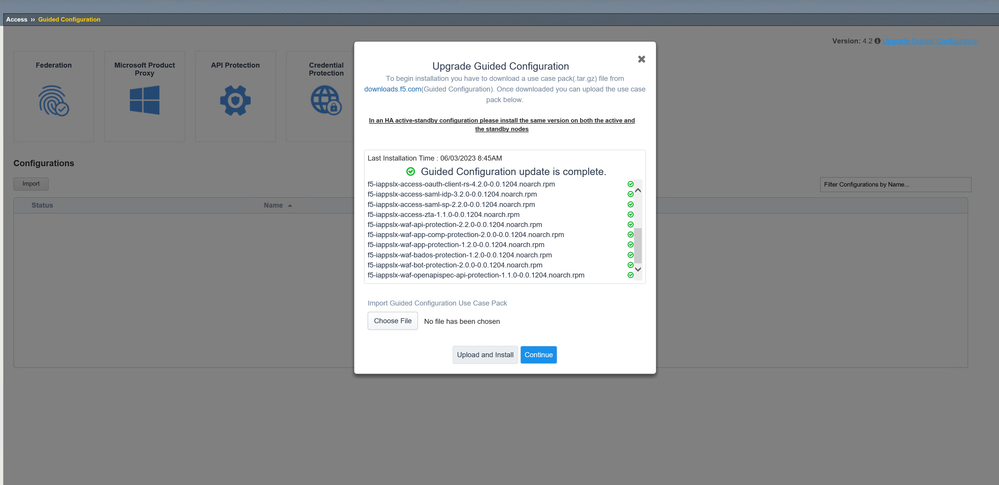Image resolution: width=999 pixels, height=485 pixels.
Task: Click the Federation fingerprint icon
Action: pyautogui.click(x=54, y=101)
